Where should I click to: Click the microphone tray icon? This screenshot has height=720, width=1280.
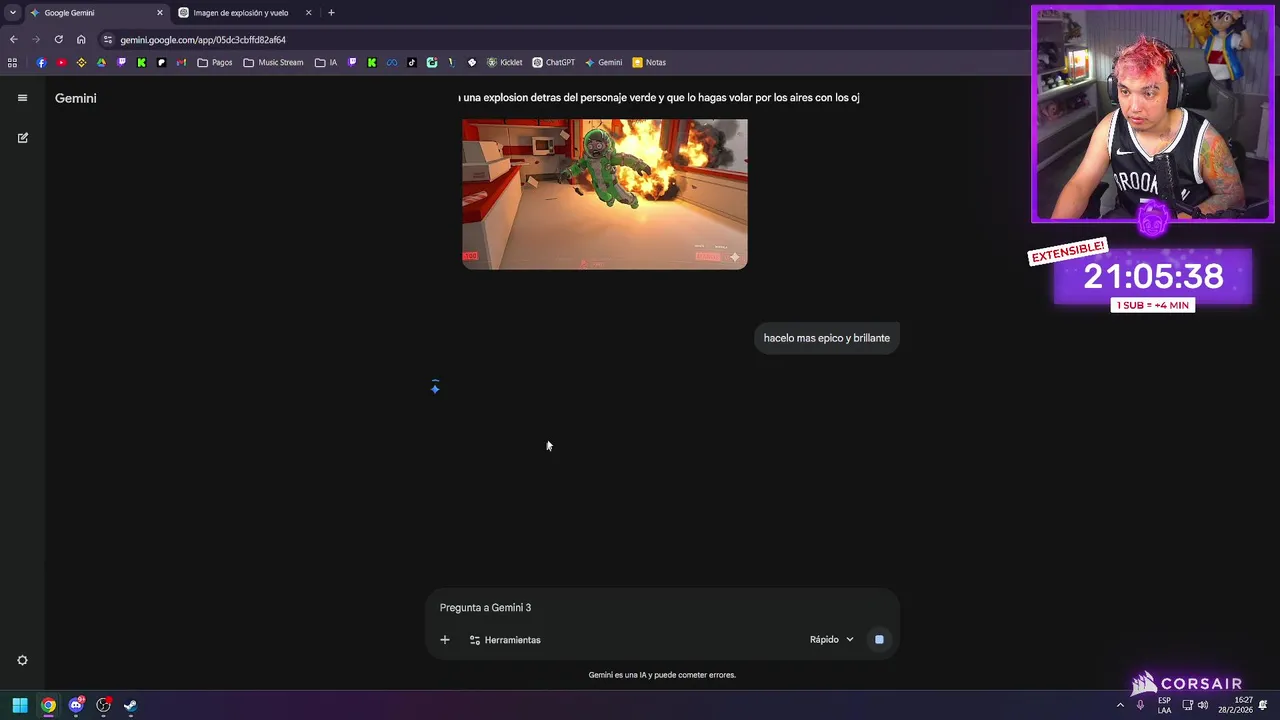pos(1140,705)
